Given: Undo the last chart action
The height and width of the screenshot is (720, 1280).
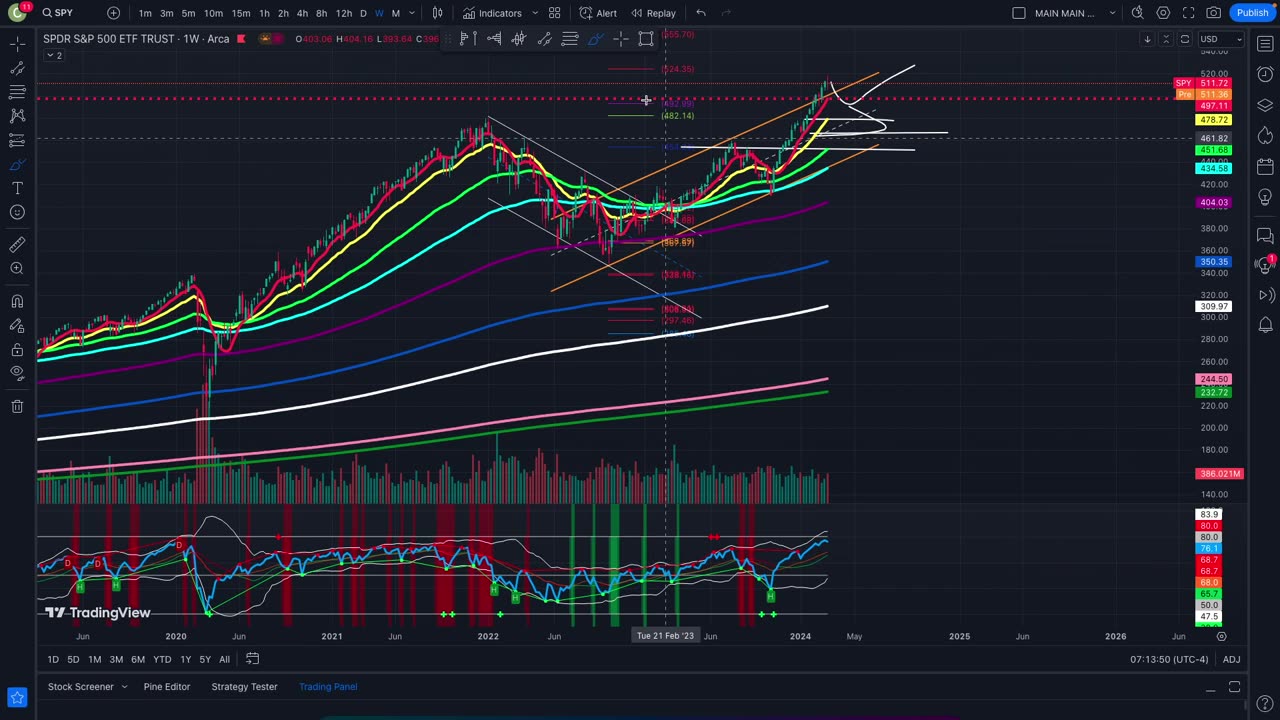Looking at the screenshot, I should 701,13.
